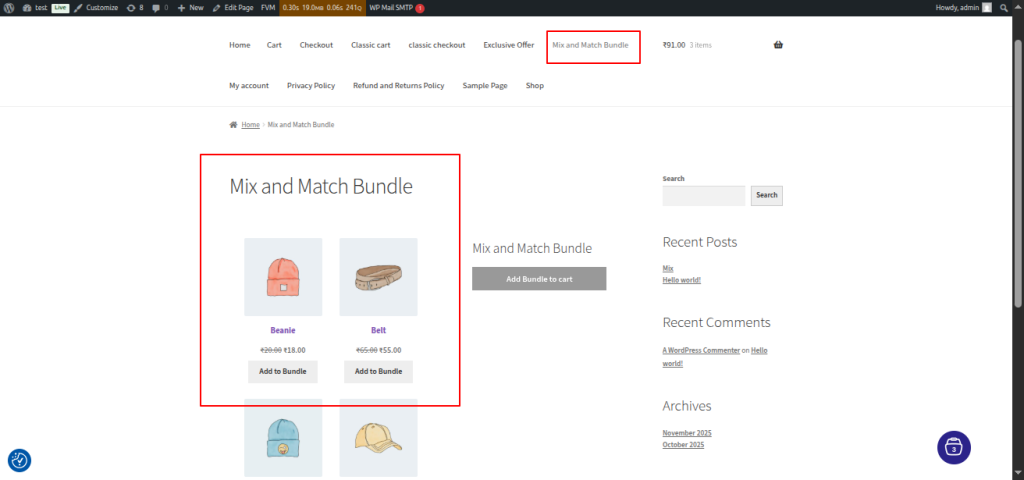This screenshot has height=480, width=1024.
Task: Click Edit Page in the admin bar
Action: pyautogui.click(x=233, y=8)
